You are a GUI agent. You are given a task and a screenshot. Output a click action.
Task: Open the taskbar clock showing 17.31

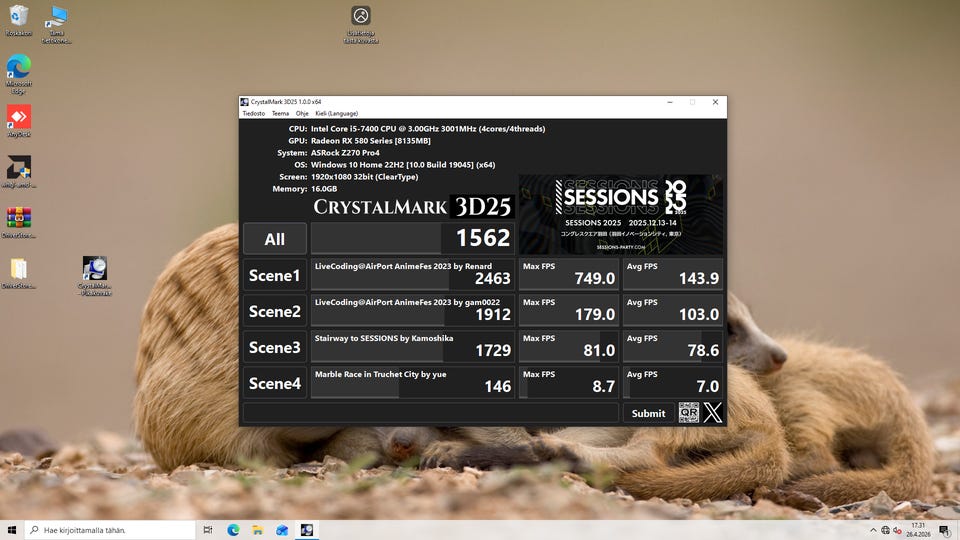click(x=918, y=530)
